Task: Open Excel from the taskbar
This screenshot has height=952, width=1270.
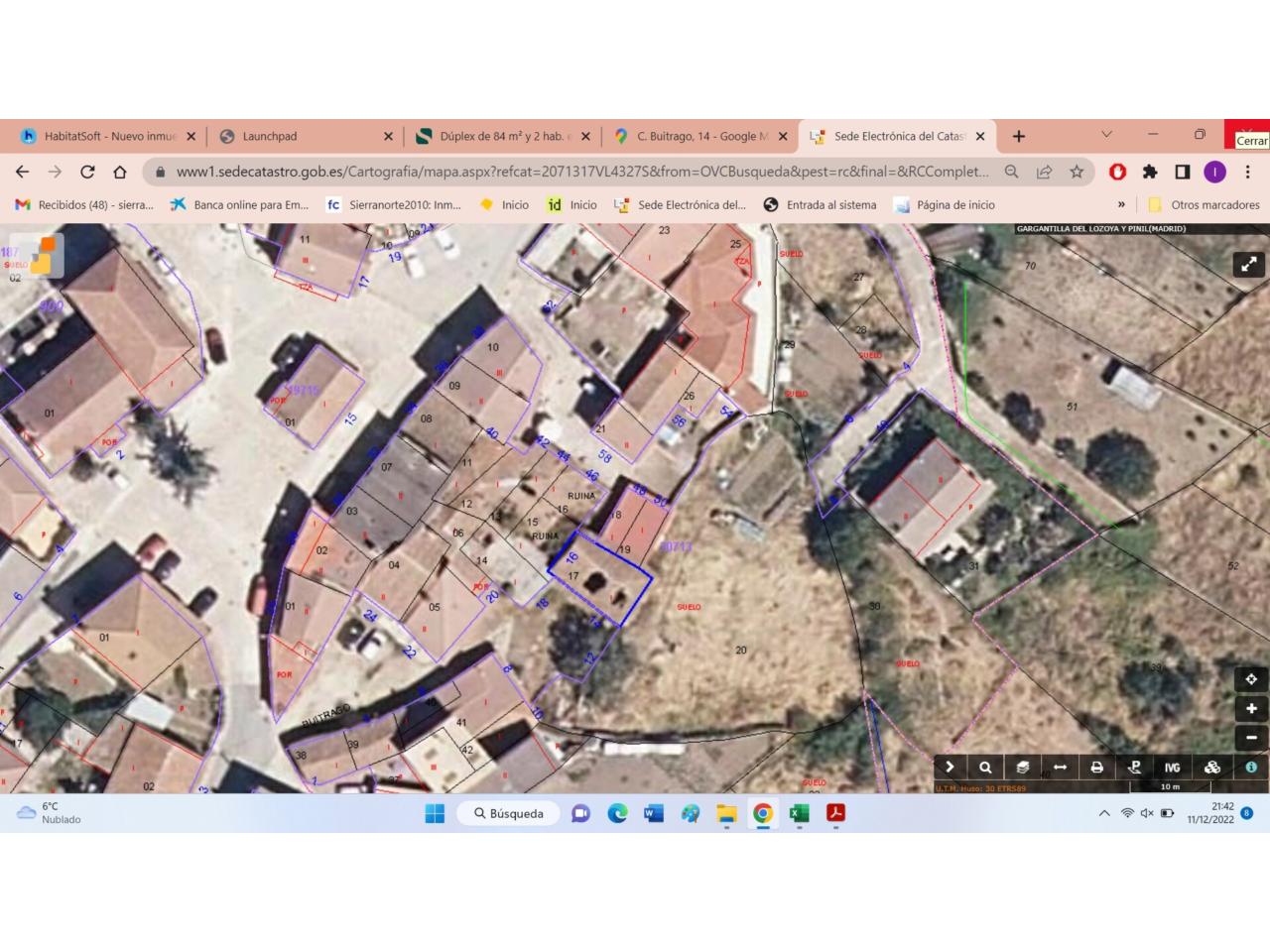Action: pyautogui.click(x=799, y=813)
